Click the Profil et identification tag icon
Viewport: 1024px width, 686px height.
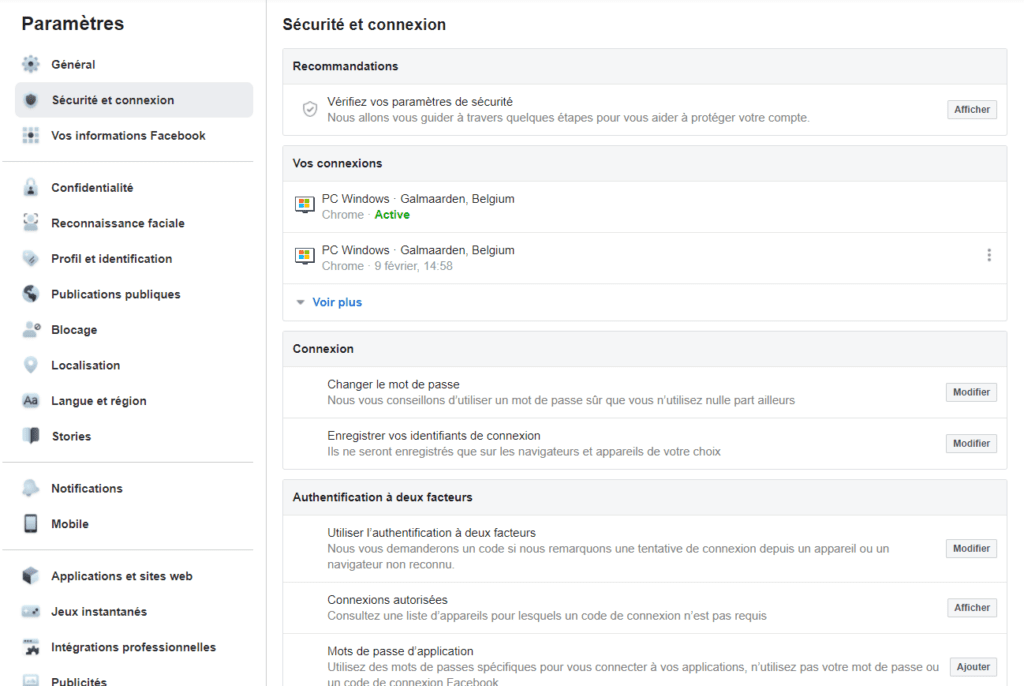coord(31,258)
